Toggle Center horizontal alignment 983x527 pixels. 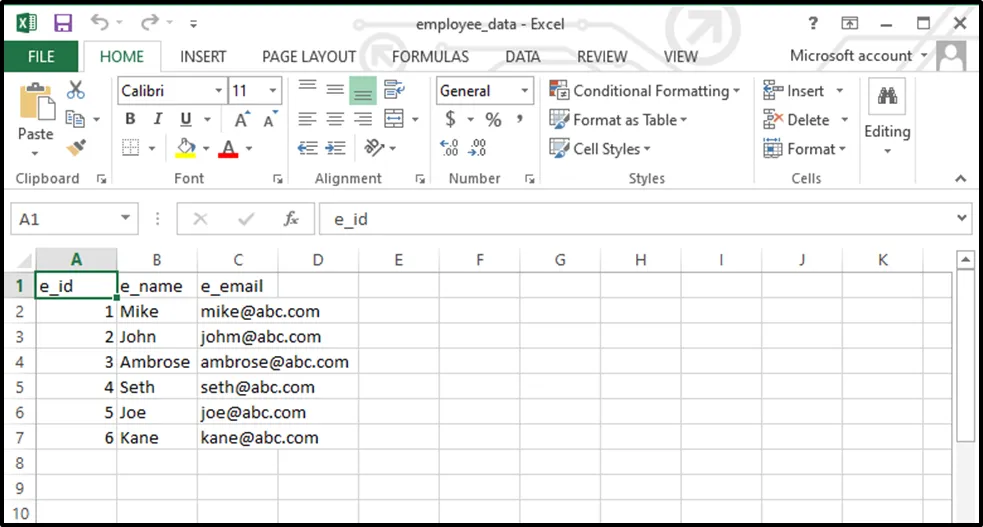(335, 120)
